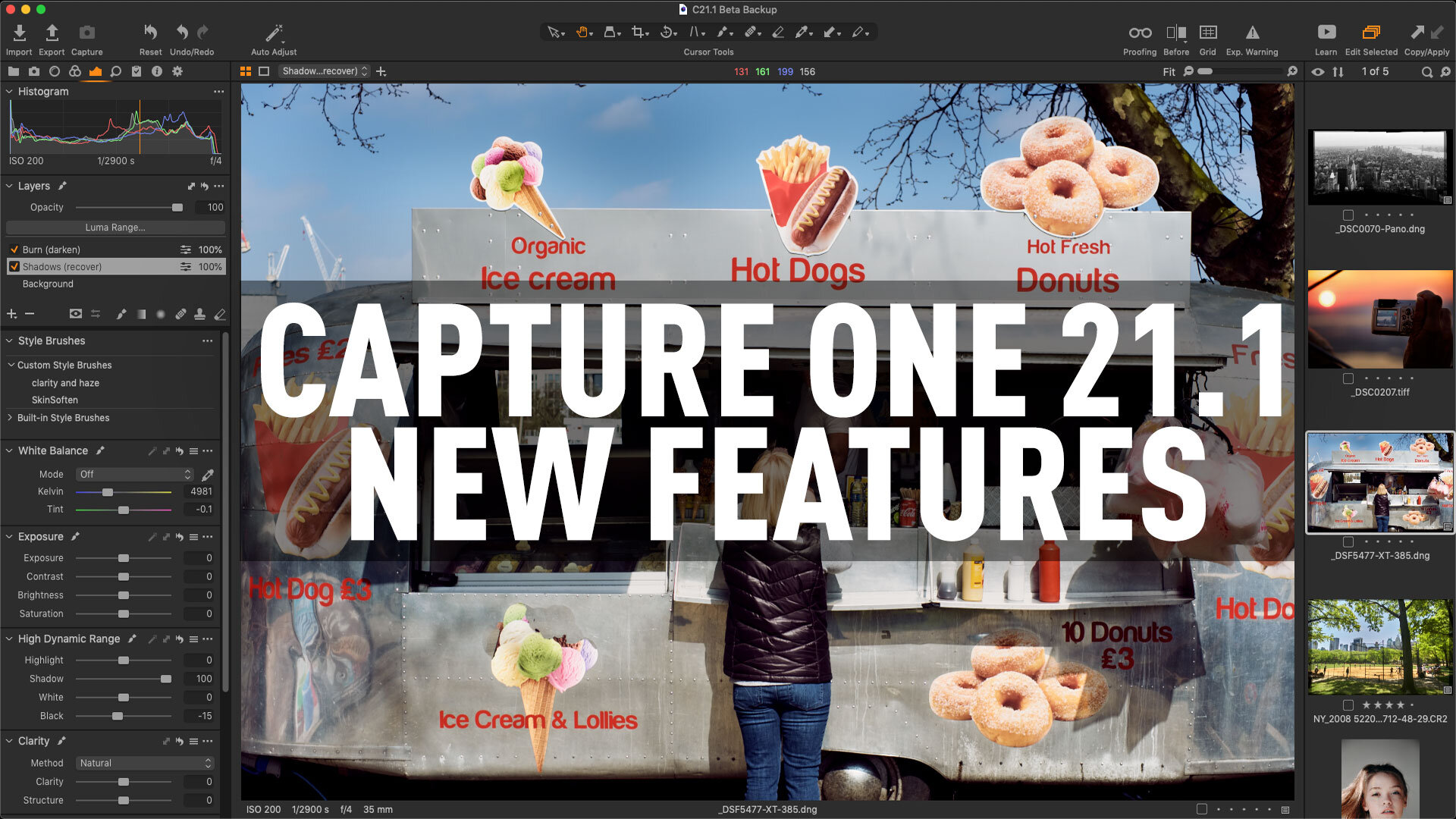The width and height of the screenshot is (1456, 819).
Task: Tick checkbox under _DSC0207.tiff thumbnail
Action: pos(1348,378)
